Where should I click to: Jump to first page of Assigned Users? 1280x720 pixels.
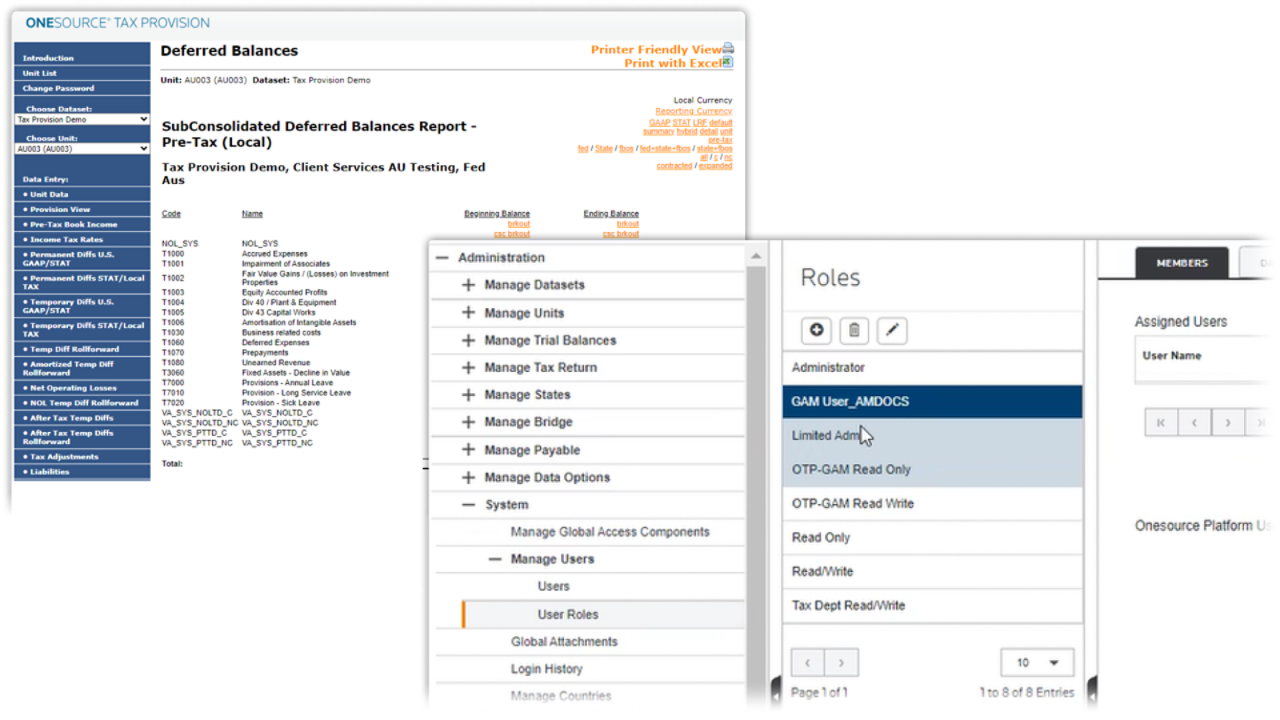coord(1160,423)
